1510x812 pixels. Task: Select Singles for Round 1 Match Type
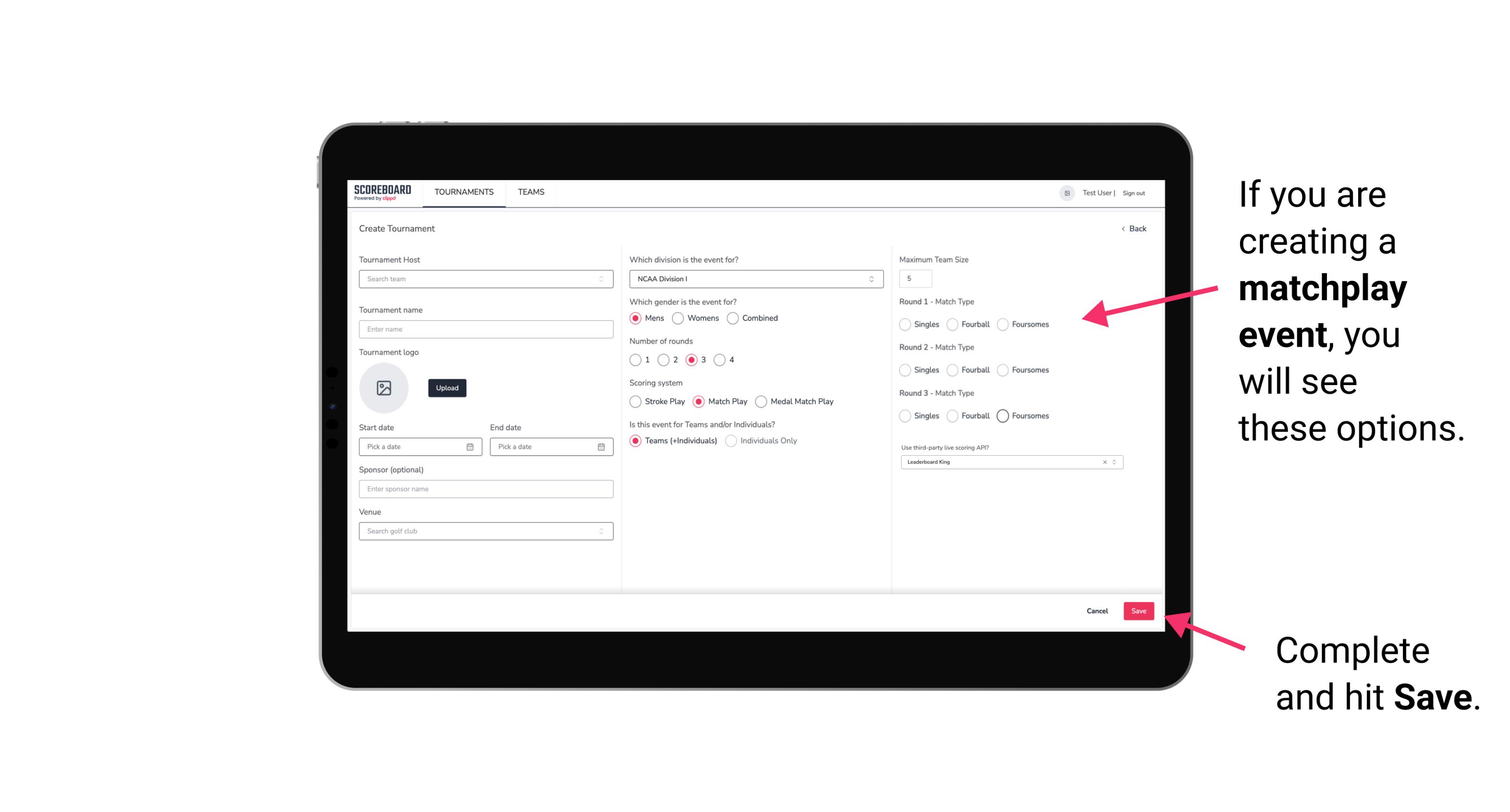tap(906, 325)
